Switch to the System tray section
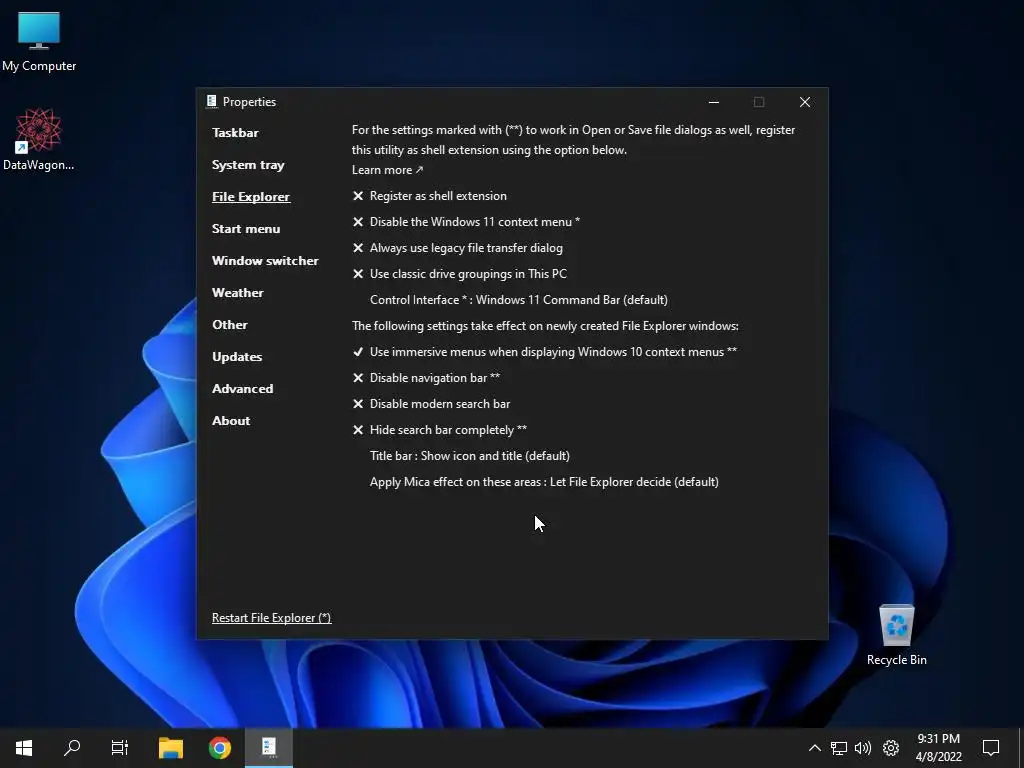The image size is (1024, 768). [x=248, y=165]
